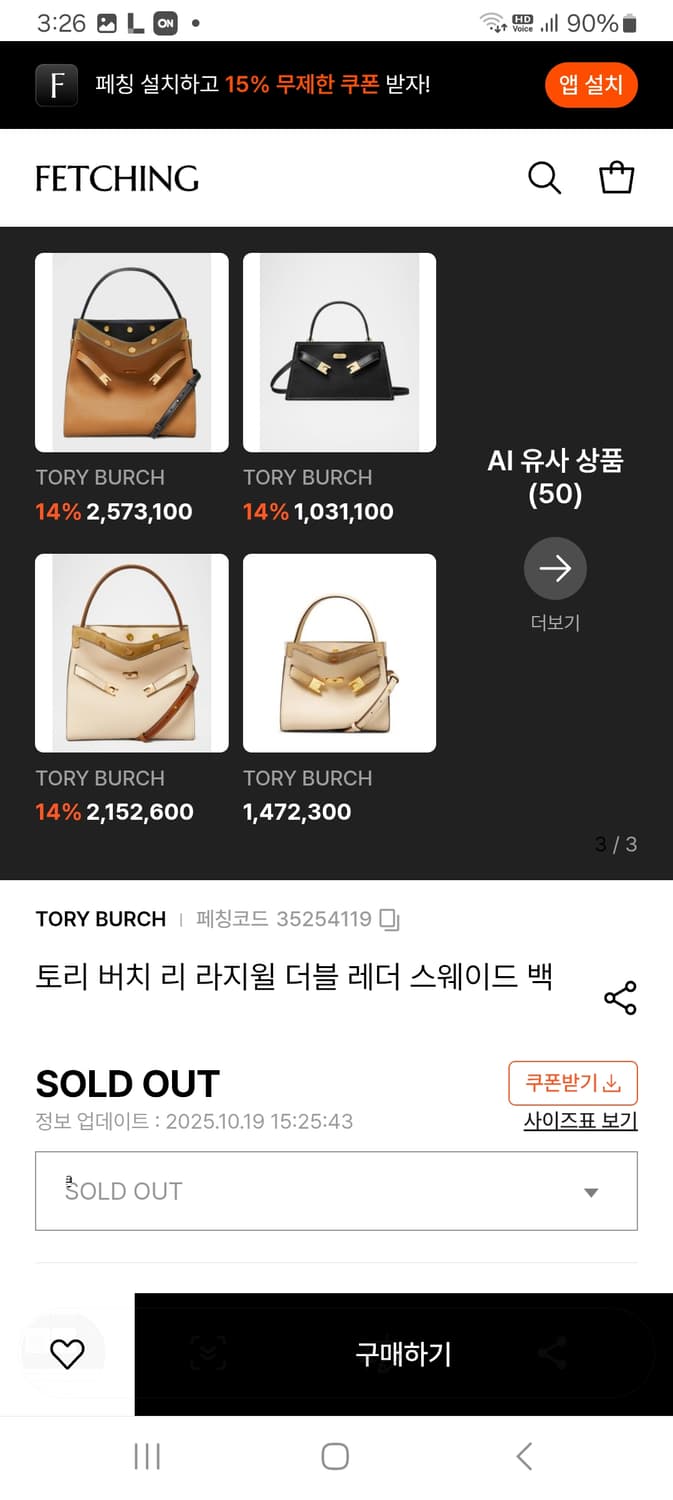Open the 사이즈표 보기 size chart link
673x1500 pixels.
pos(580,1121)
